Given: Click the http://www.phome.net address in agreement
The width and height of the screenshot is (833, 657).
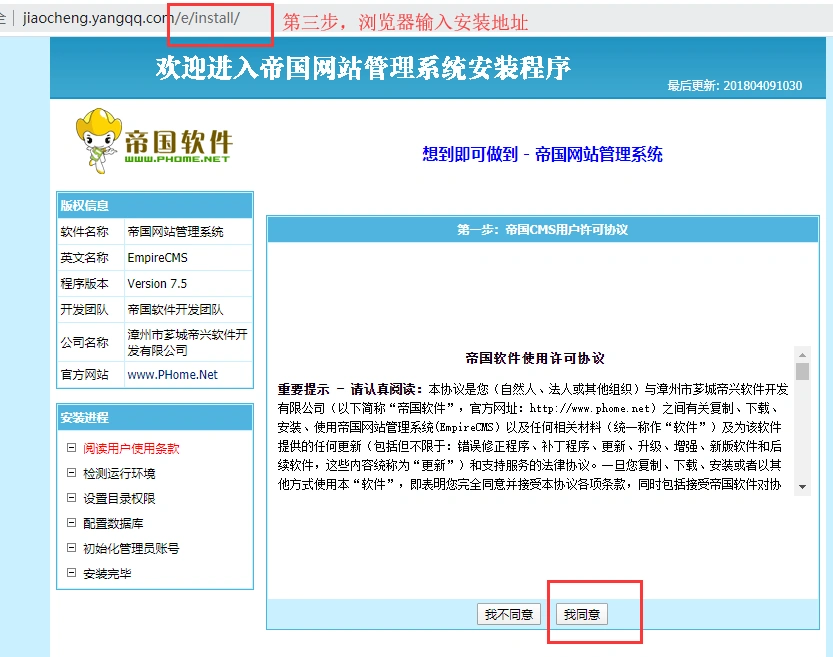Looking at the screenshot, I should [x=590, y=408].
